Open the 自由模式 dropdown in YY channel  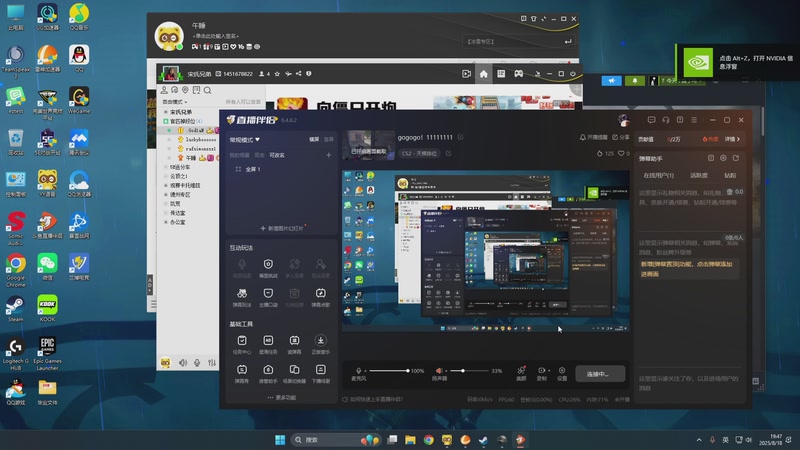click(174, 102)
